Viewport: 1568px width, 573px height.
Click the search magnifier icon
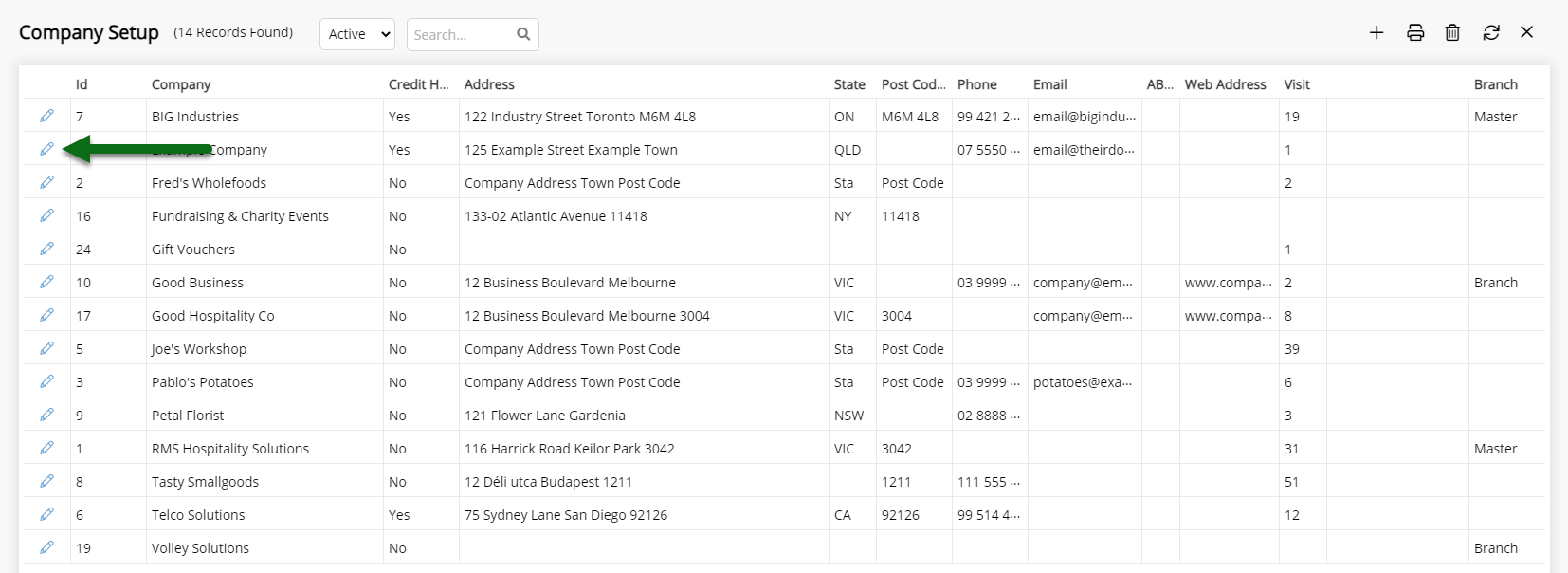click(x=523, y=34)
